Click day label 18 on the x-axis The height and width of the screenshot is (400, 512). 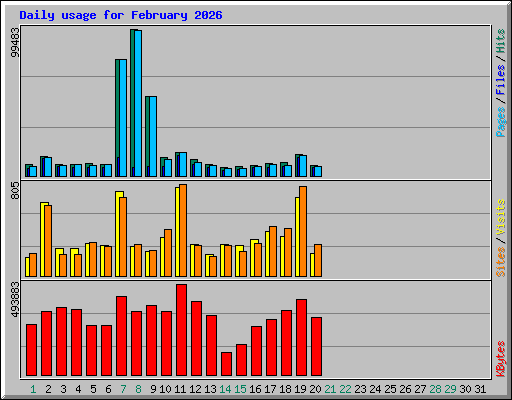(285, 389)
